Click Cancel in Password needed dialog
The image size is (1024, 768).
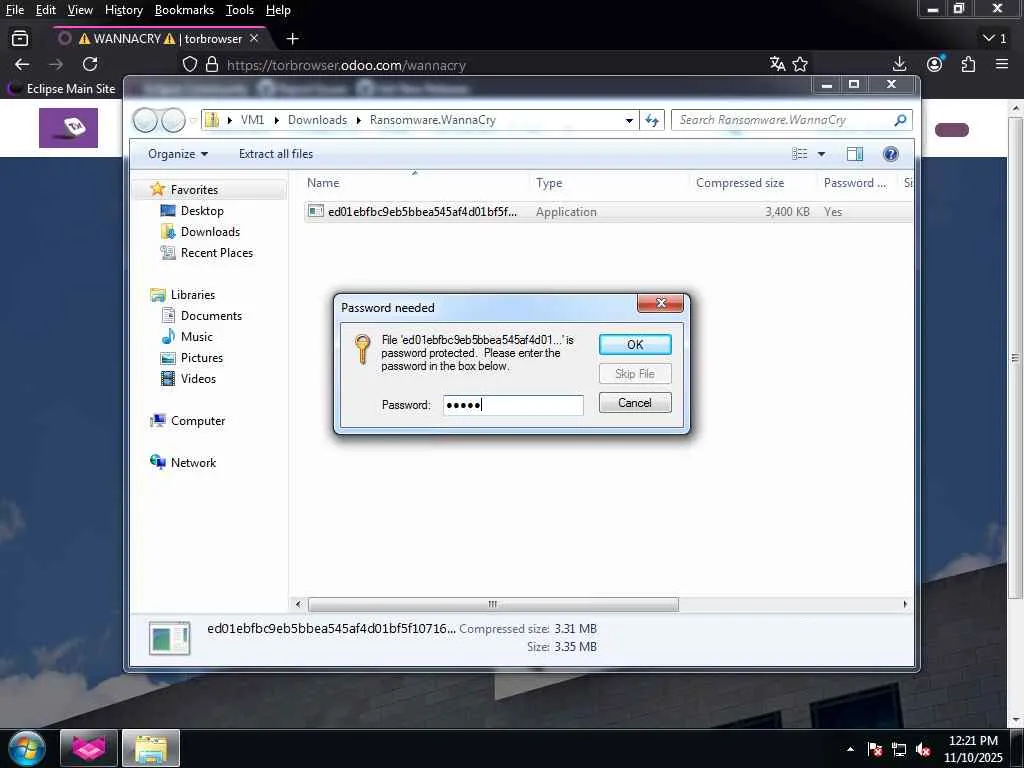point(635,403)
